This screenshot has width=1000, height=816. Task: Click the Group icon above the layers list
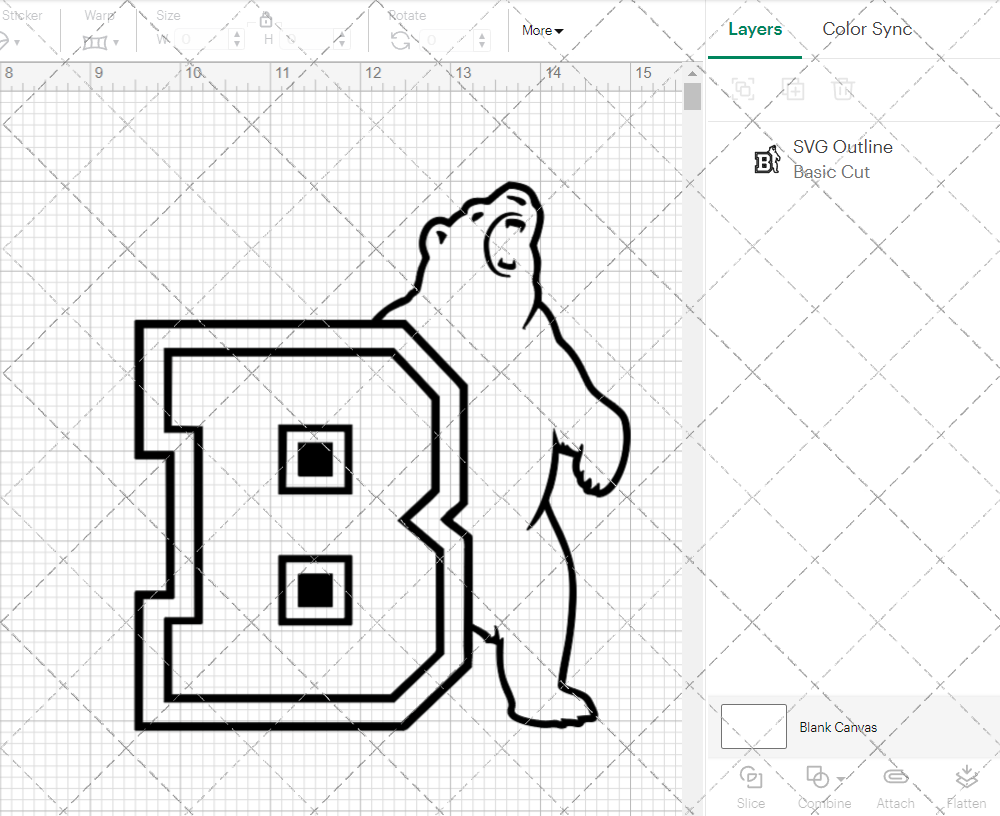click(x=744, y=89)
